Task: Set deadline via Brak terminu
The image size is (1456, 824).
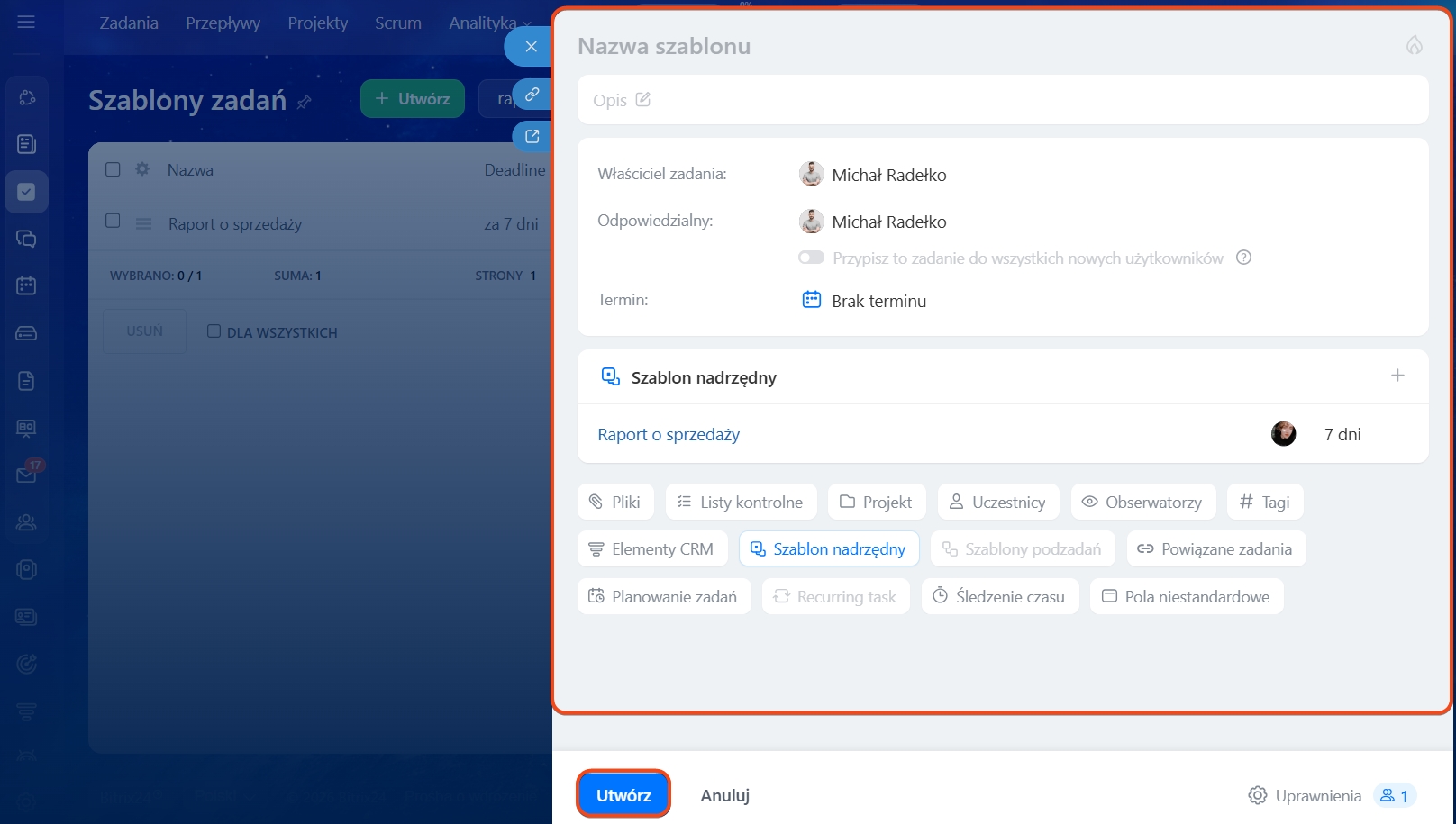Action: [878, 301]
